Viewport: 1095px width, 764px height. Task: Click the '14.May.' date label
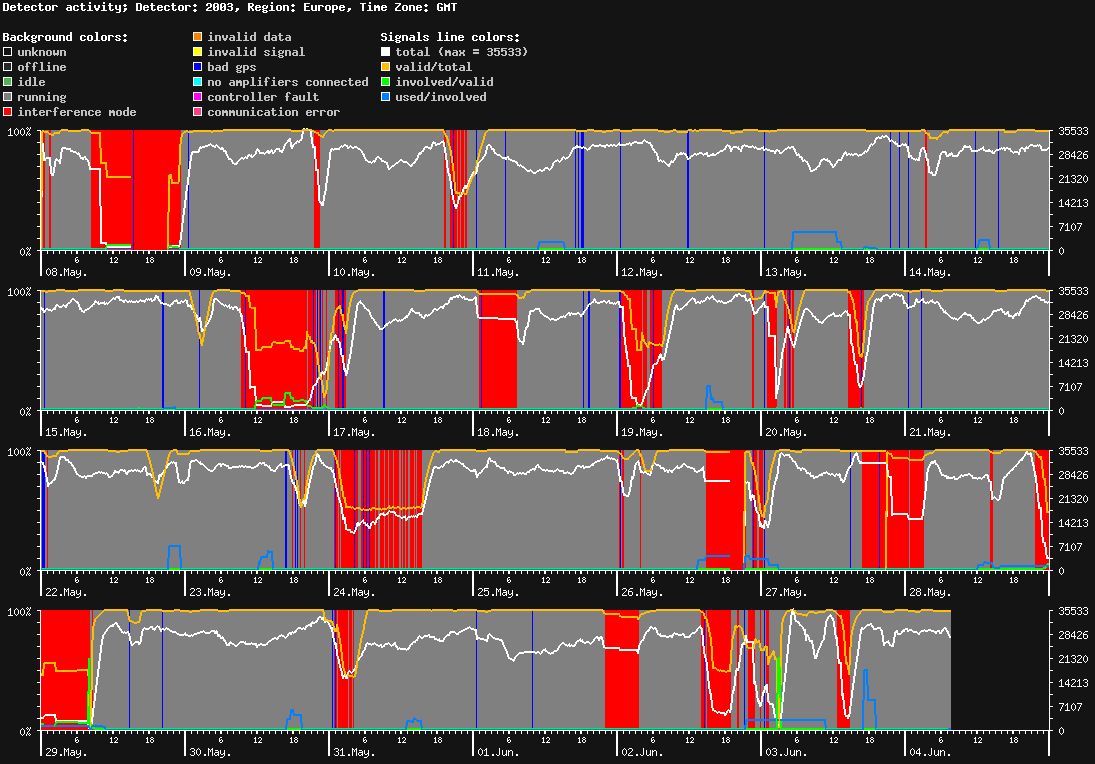(930, 272)
